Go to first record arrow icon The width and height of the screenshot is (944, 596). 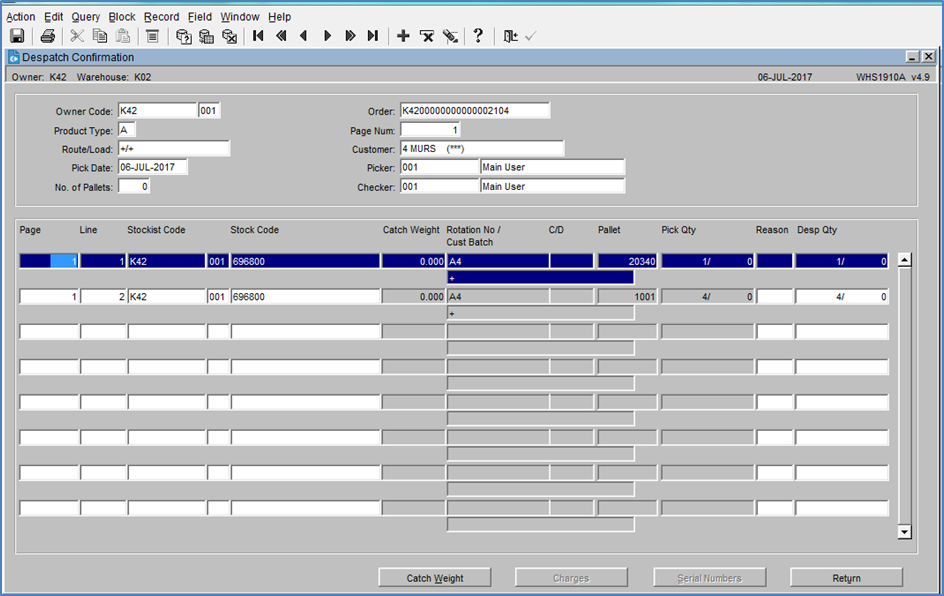click(258, 36)
